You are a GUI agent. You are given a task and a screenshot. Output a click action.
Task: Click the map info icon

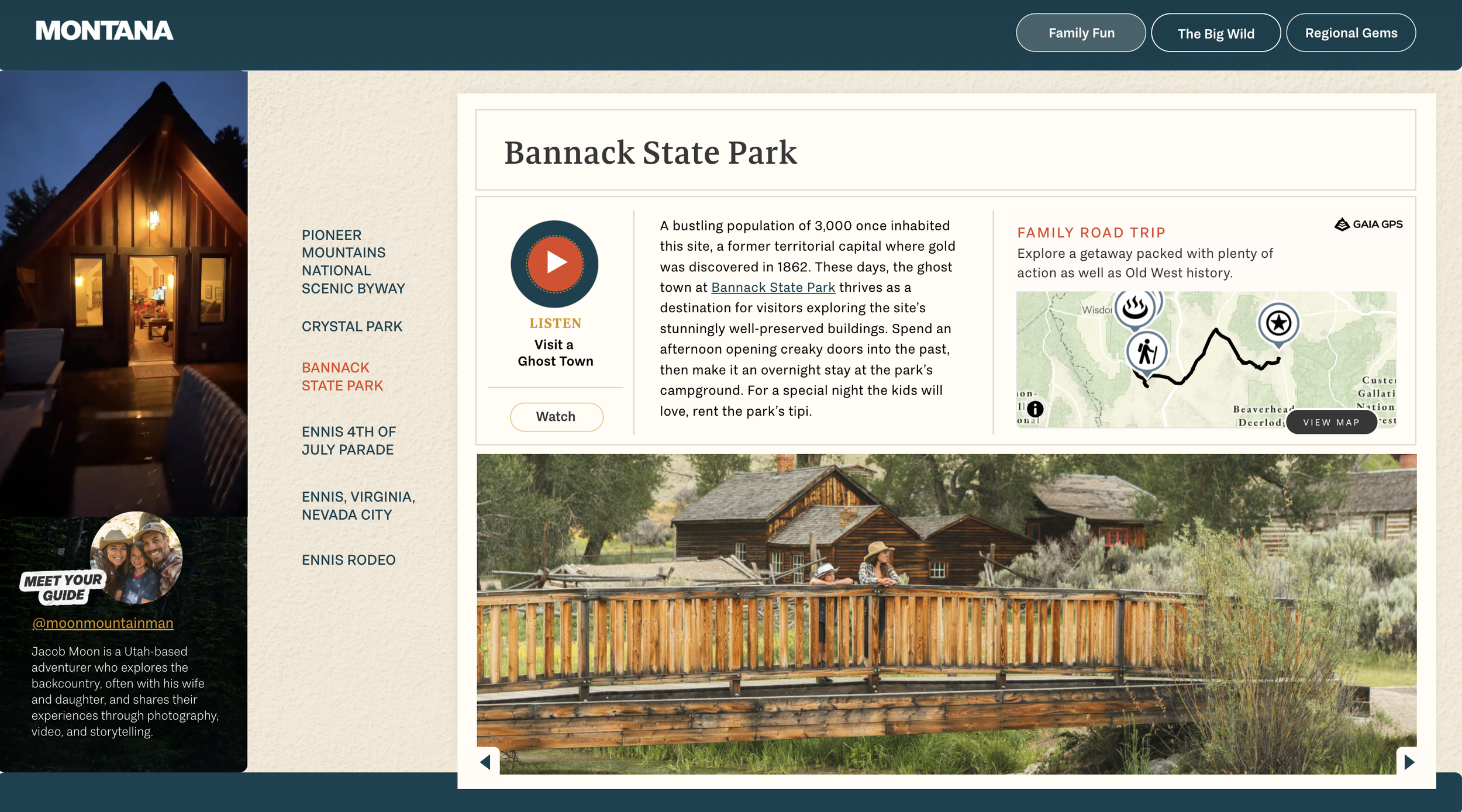tap(1035, 409)
